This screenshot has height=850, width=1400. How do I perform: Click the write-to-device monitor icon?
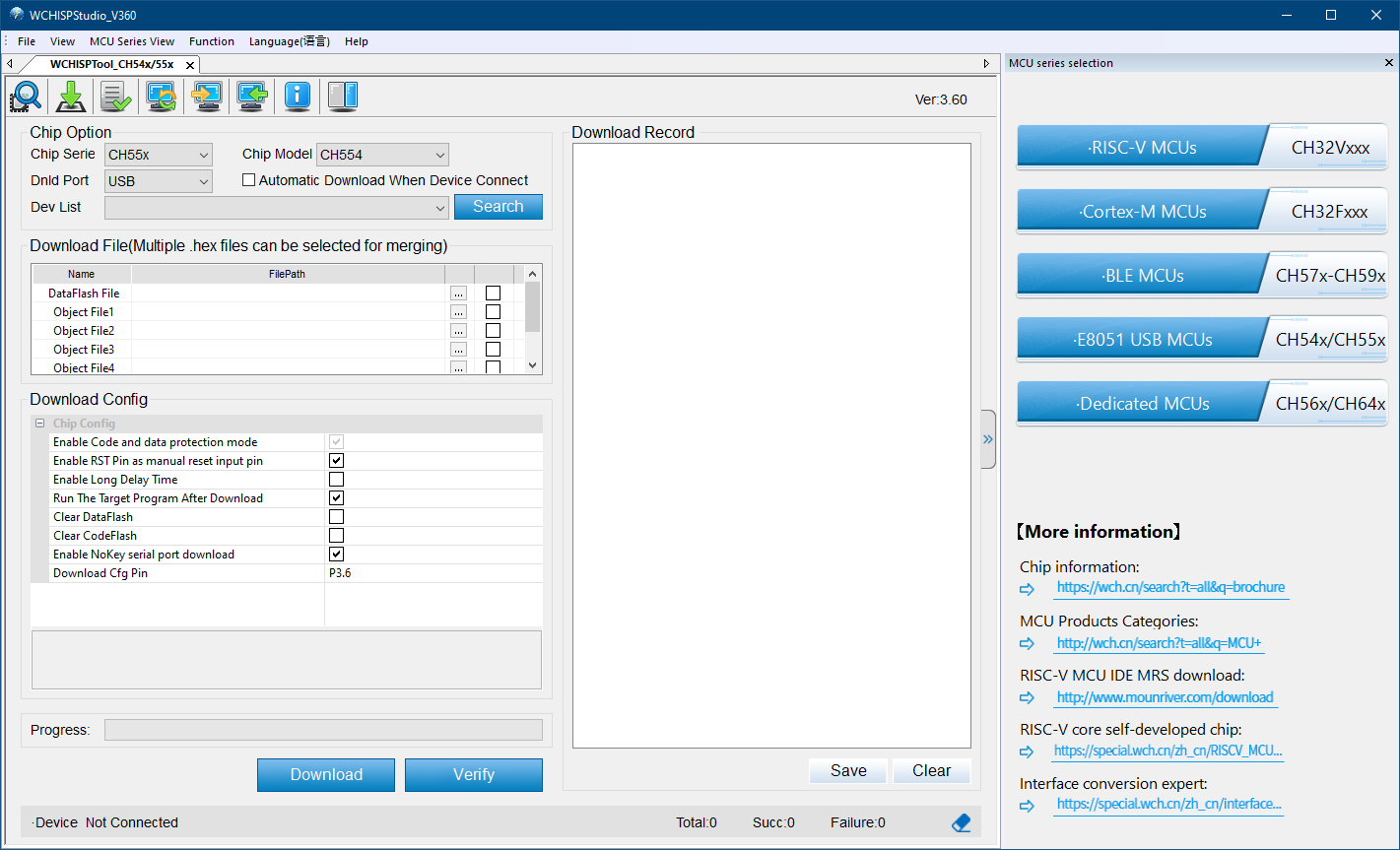[206, 96]
